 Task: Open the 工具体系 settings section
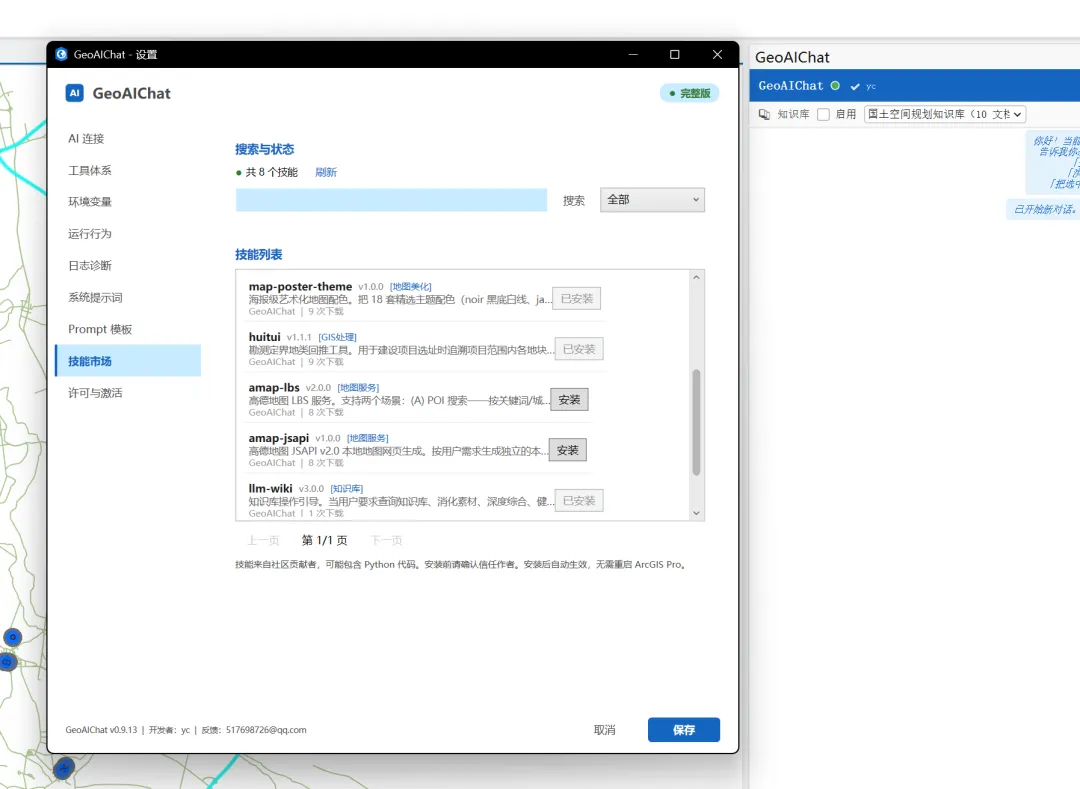[90, 170]
